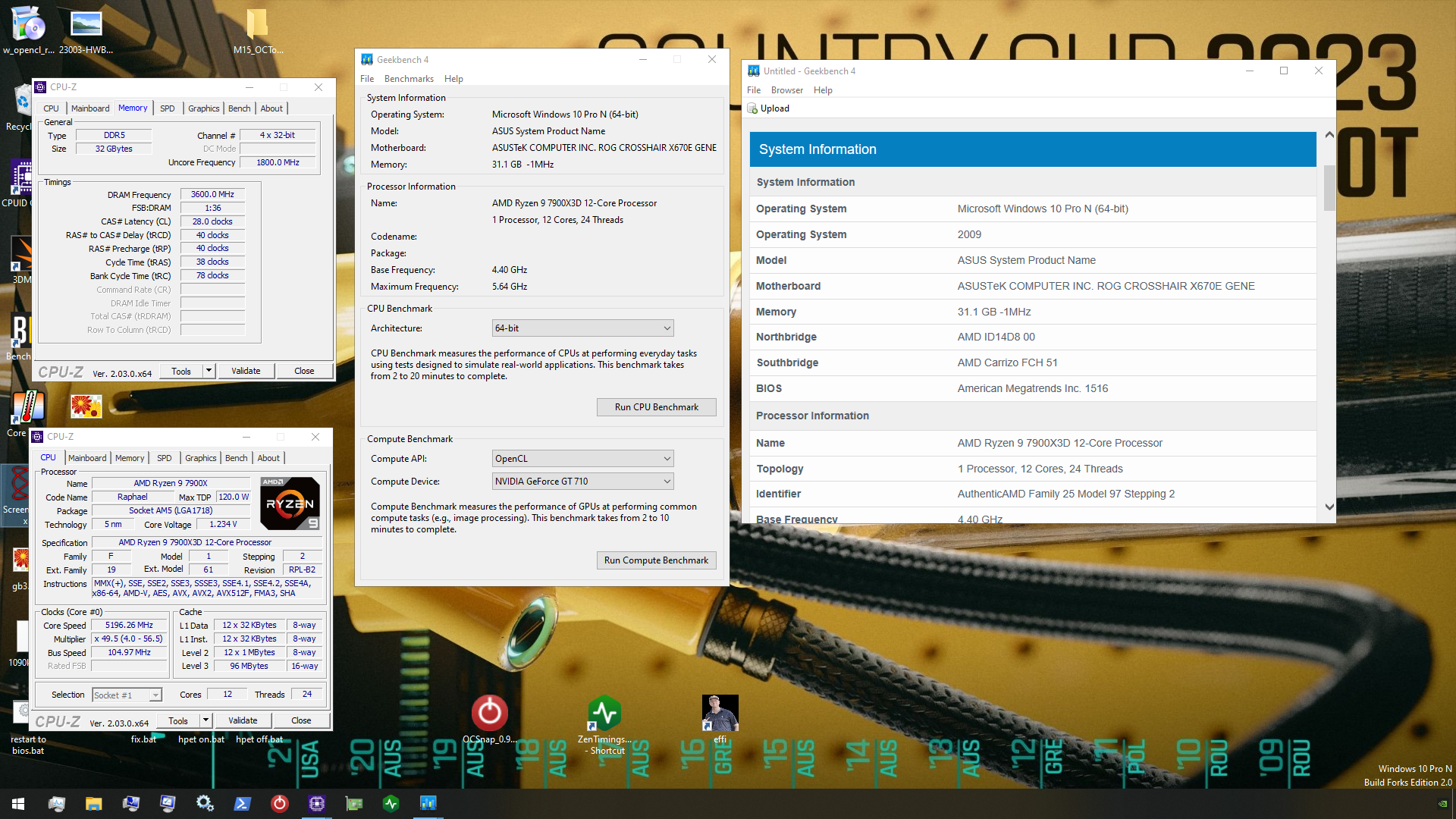The image size is (1456, 819).
Task: Click the BIOS American Megatrends row
Action: (1033, 388)
